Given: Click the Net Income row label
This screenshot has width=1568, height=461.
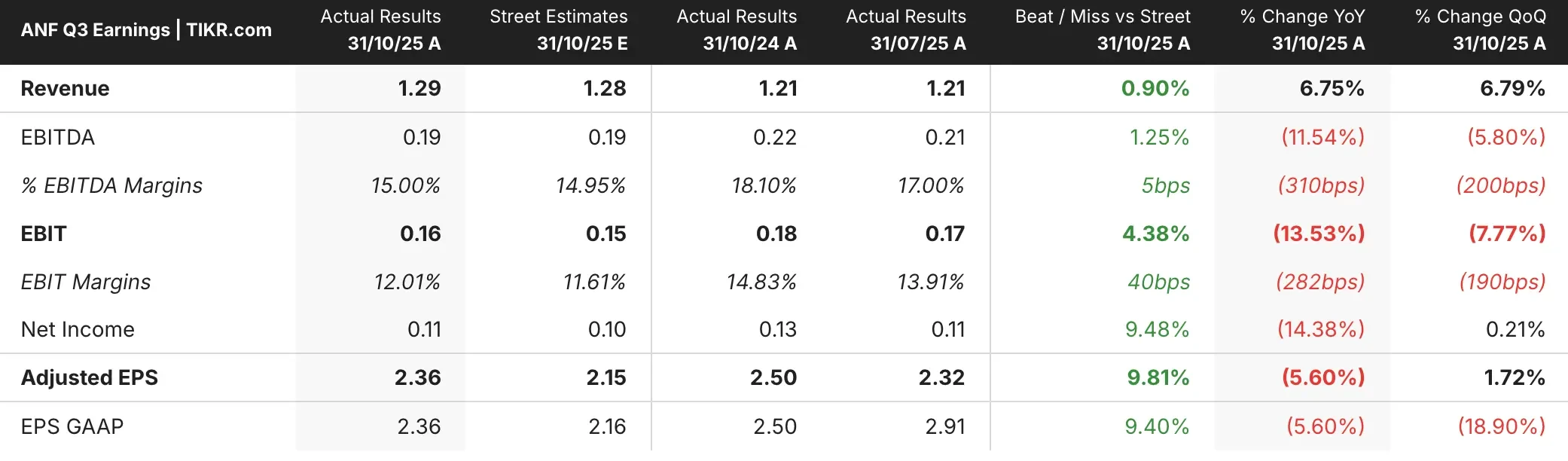Looking at the screenshot, I should click(78, 329).
